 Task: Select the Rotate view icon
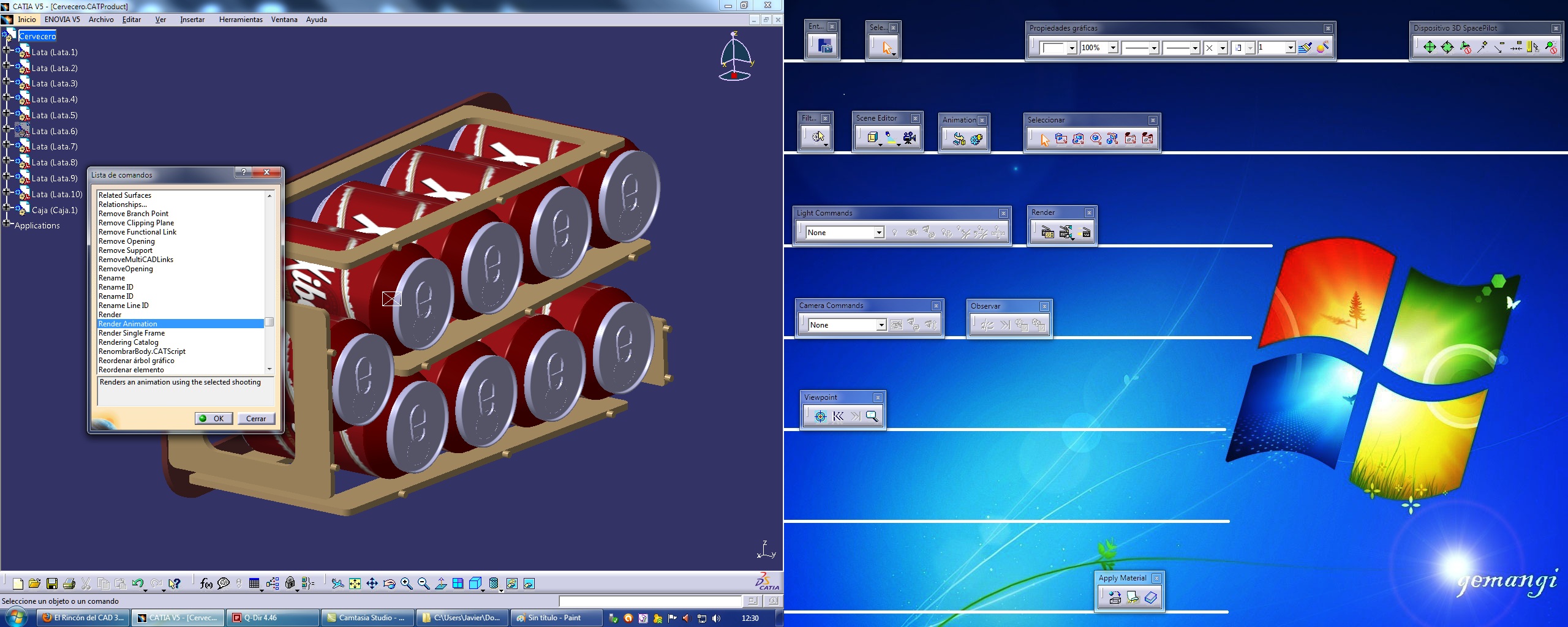[x=389, y=584]
